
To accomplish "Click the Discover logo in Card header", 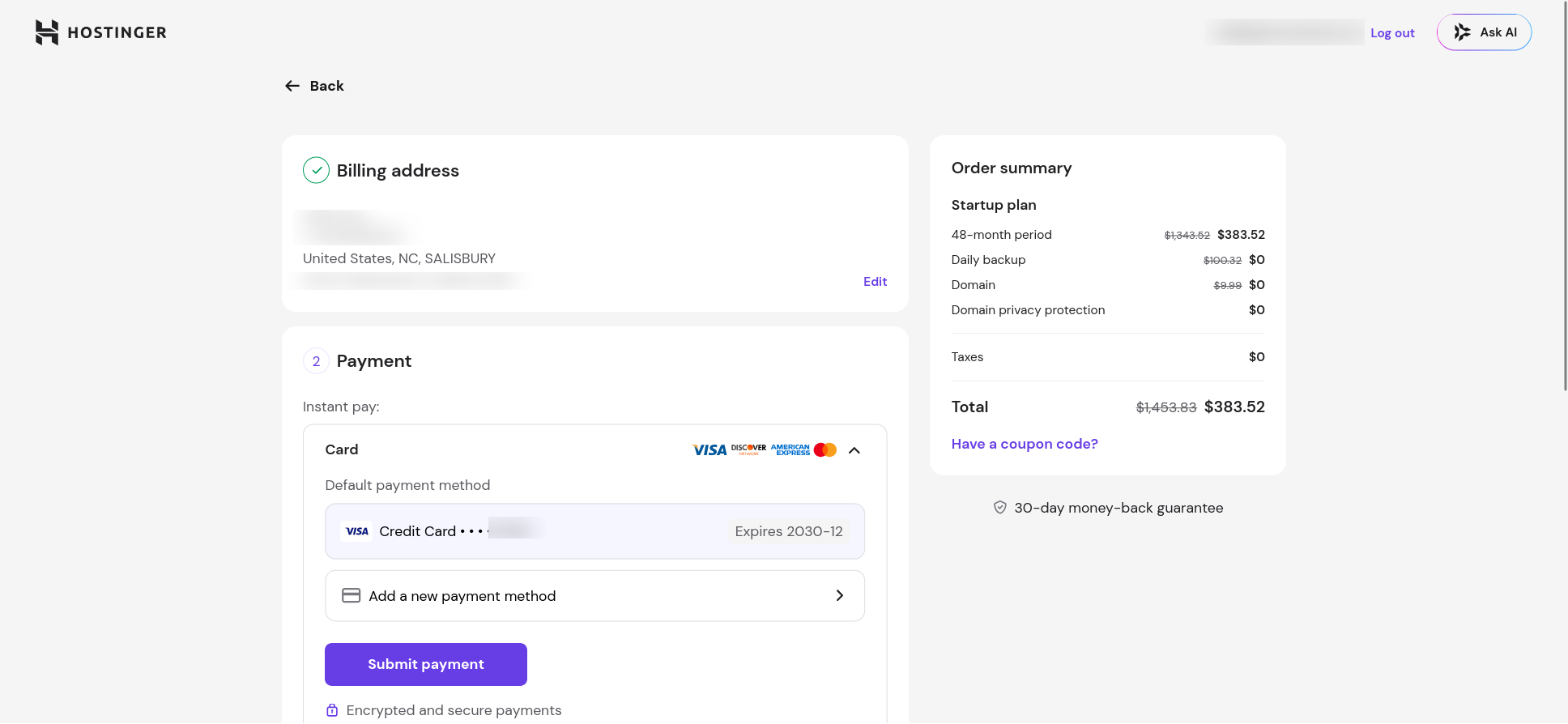I will (x=748, y=449).
